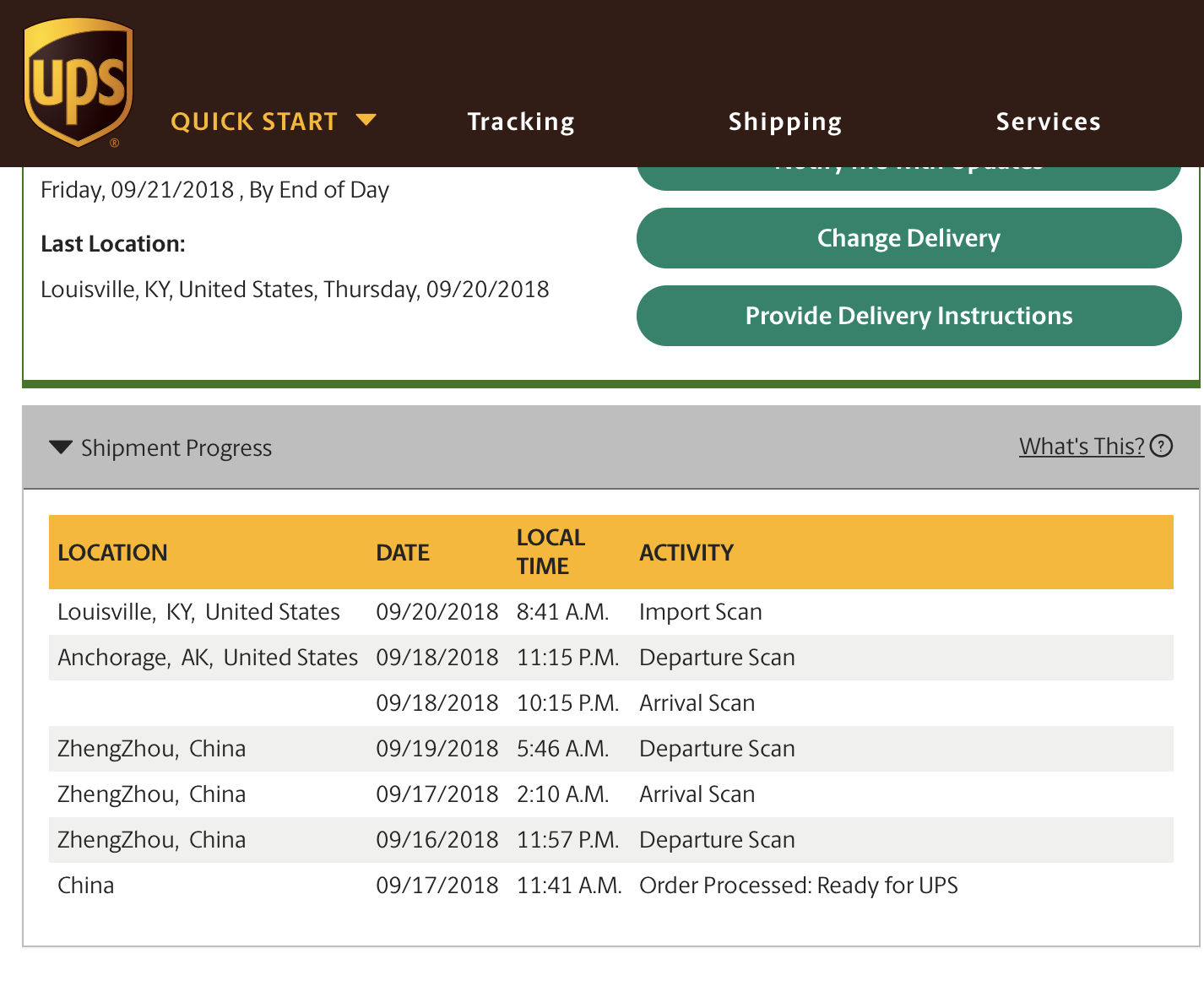Viewport: 1204px width, 997px height.
Task: Open the Shipping menu
Action: point(785,122)
